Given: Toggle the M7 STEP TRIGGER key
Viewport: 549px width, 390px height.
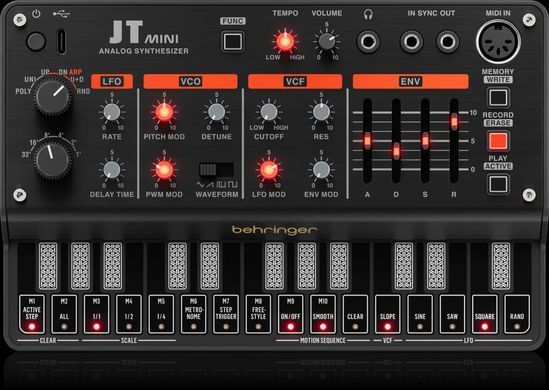Looking at the screenshot, I should (226, 314).
